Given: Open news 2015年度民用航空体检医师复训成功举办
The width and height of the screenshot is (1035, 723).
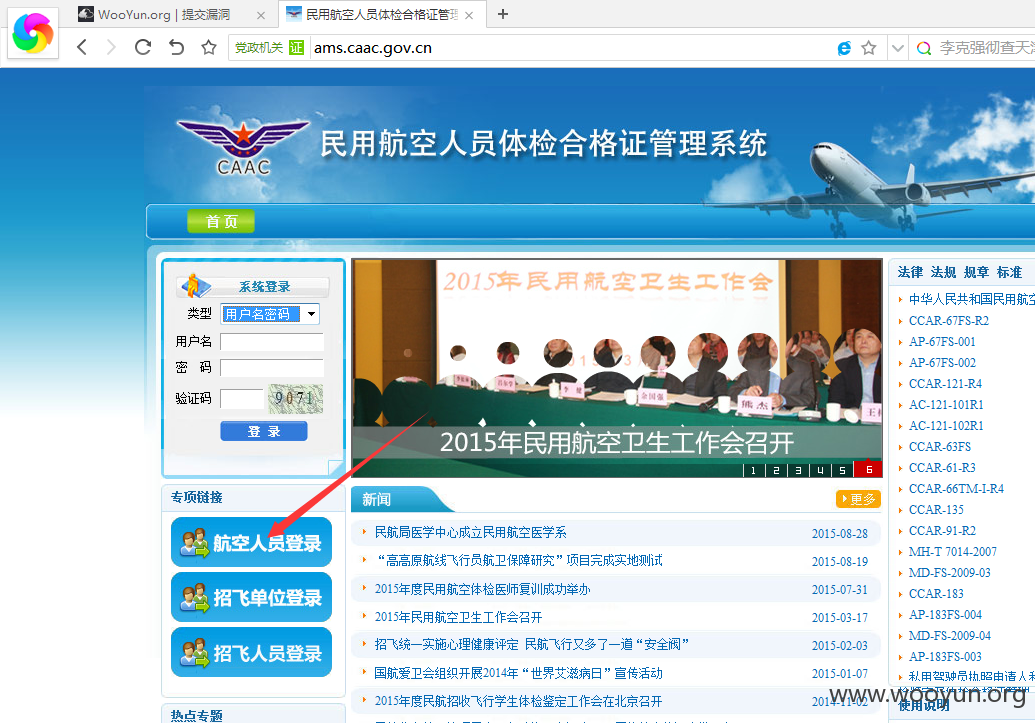Looking at the screenshot, I should (483, 589).
